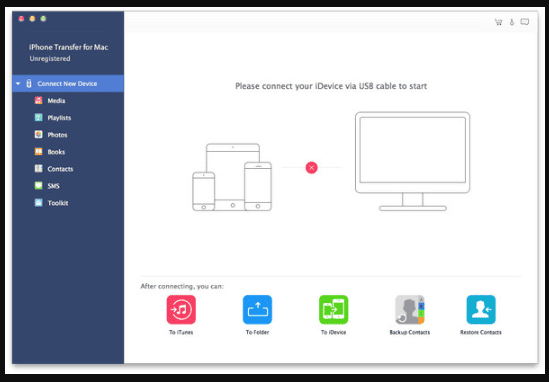Image resolution: width=549 pixels, height=382 pixels.
Task: Open the feedback message icon
Action: [524, 22]
